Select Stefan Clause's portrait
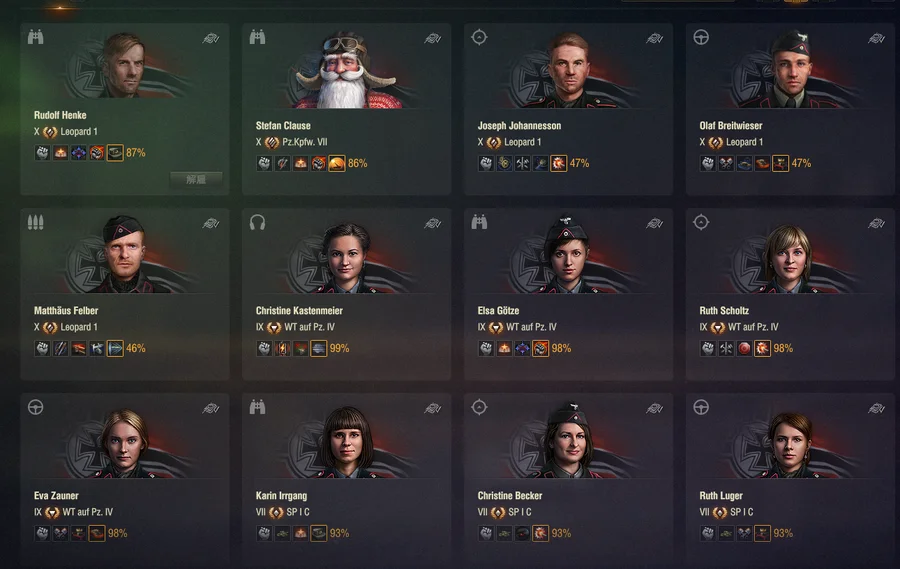This screenshot has width=900, height=569. point(346,70)
